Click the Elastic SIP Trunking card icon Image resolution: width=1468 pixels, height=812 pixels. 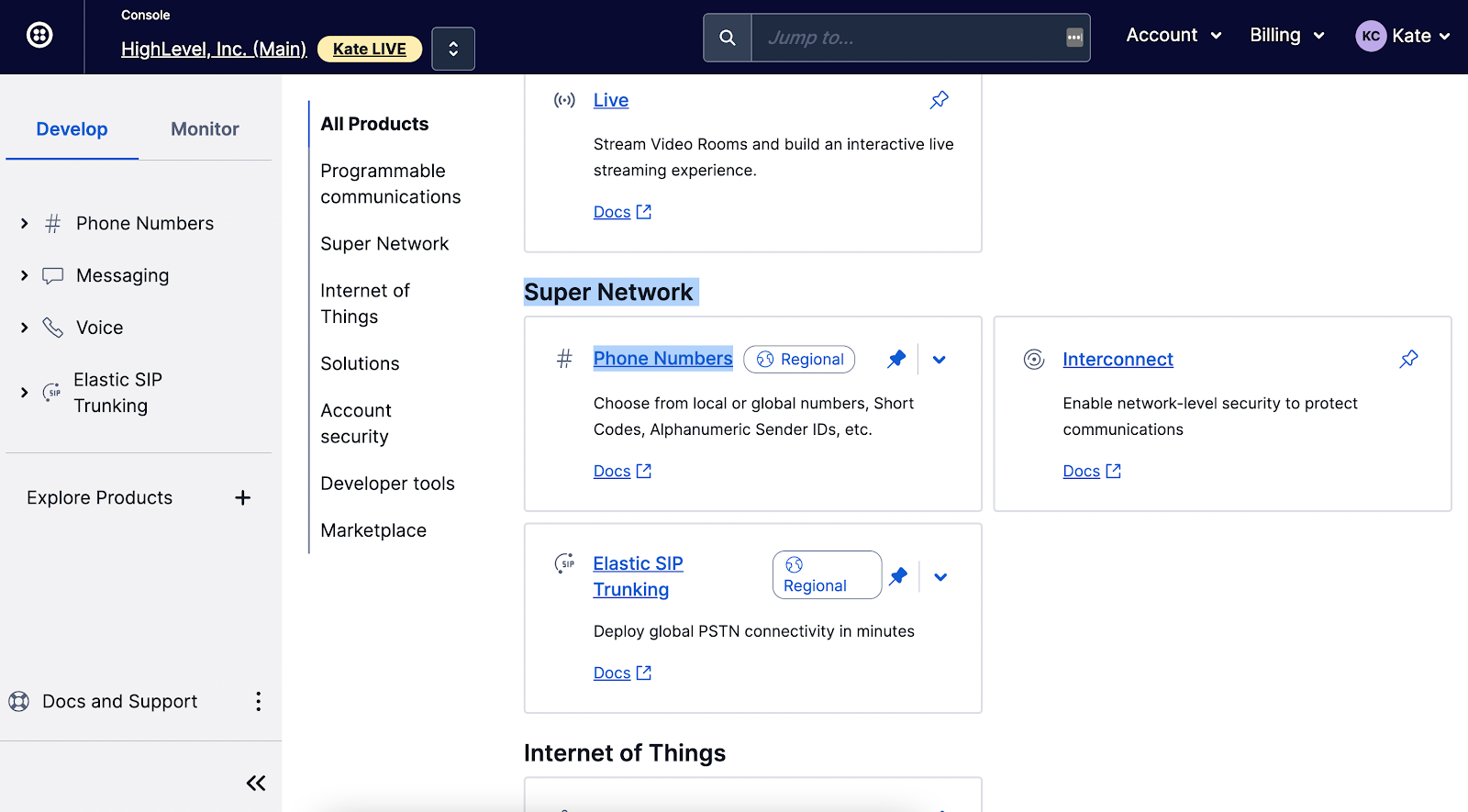click(x=564, y=563)
